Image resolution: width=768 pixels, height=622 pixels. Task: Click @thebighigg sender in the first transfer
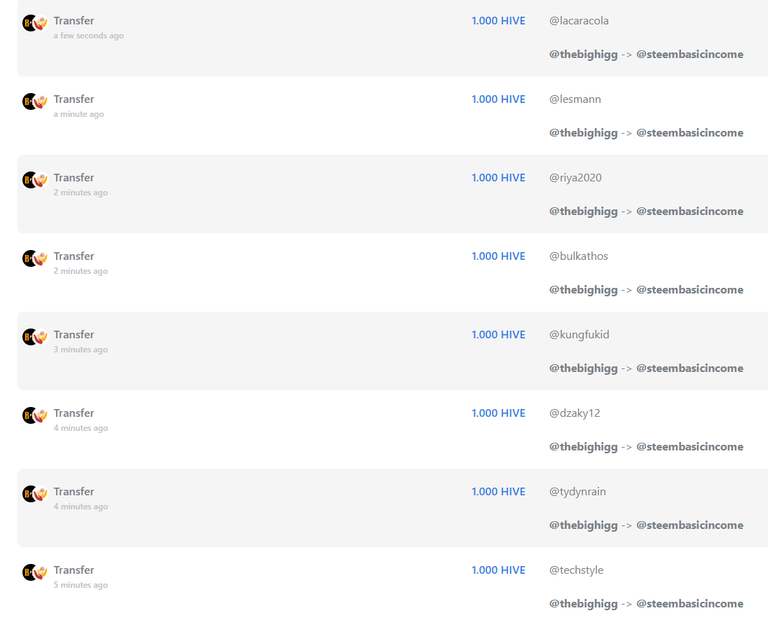point(583,54)
